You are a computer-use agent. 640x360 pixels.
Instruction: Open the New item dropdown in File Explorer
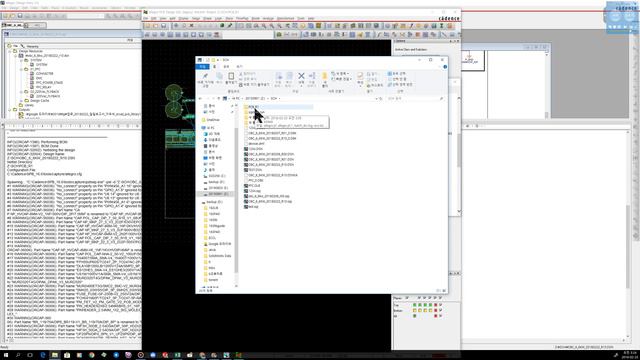(x=340, y=74)
